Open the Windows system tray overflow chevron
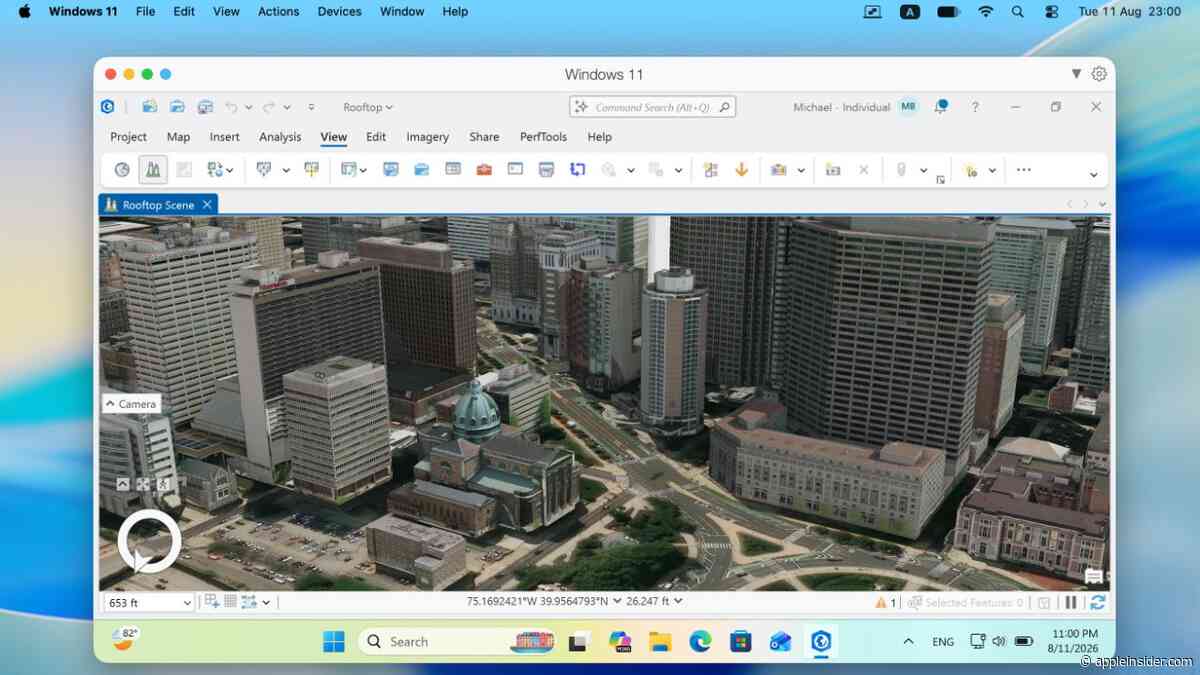The image size is (1200, 675). [908, 642]
